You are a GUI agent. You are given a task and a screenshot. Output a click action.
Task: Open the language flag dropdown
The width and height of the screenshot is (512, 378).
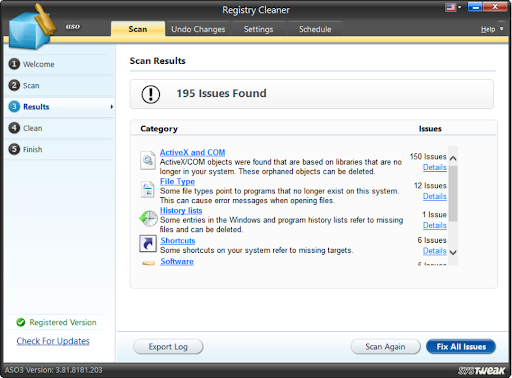click(453, 7)
